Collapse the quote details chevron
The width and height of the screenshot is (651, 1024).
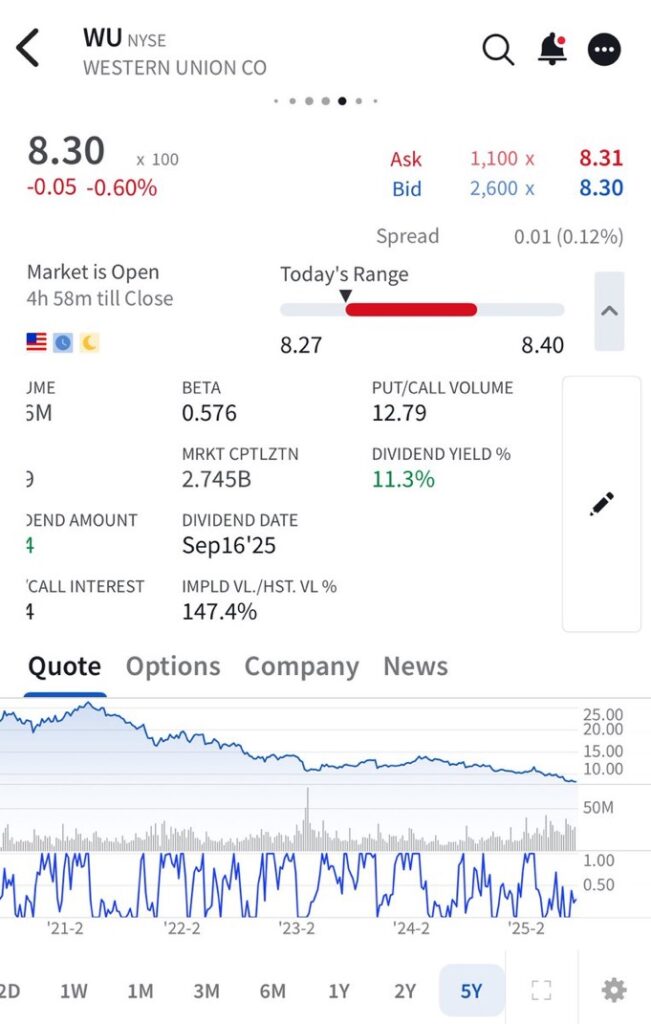point(609,311)
